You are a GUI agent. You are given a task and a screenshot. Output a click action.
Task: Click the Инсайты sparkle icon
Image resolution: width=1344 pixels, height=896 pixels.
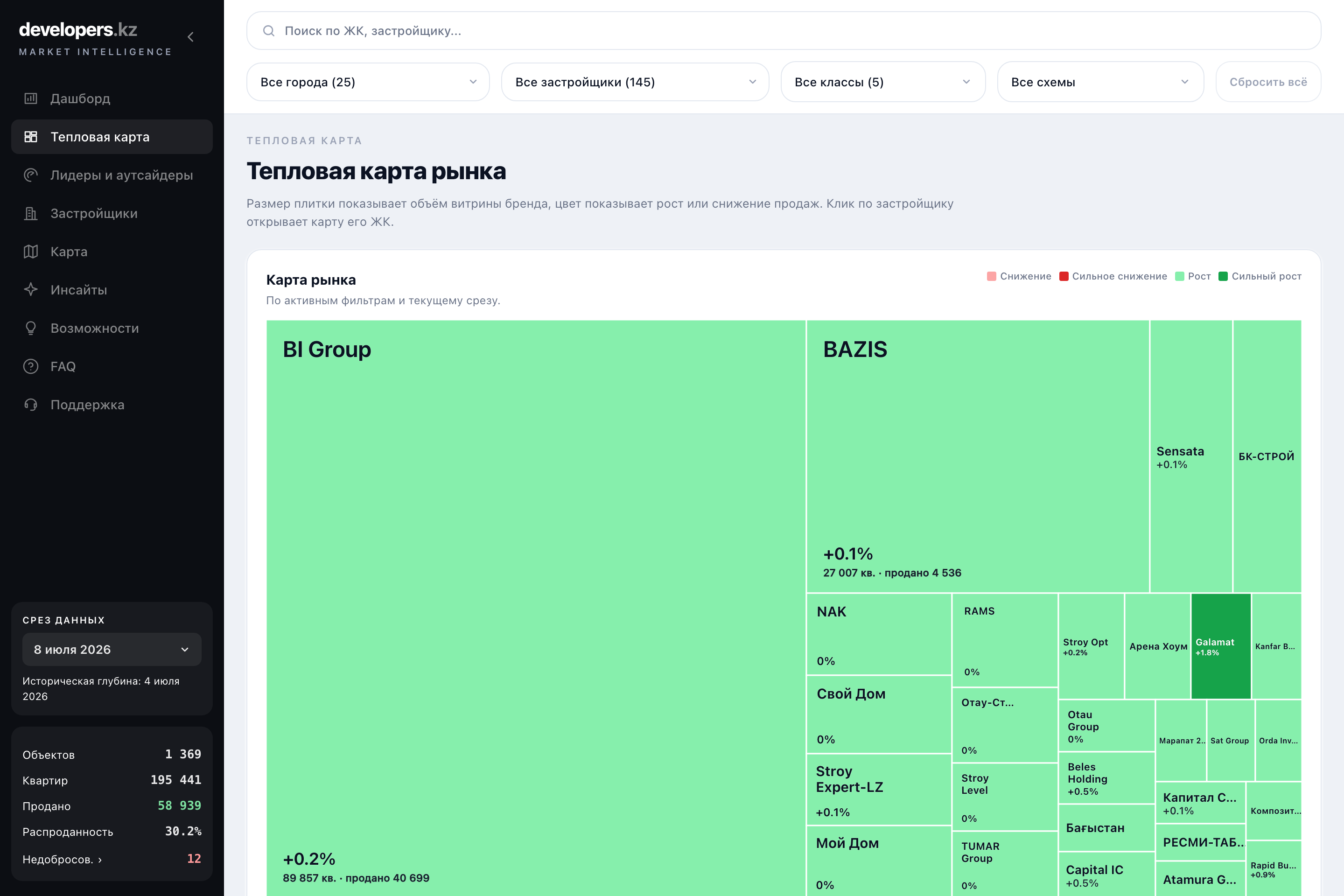[x=31, y=290]
